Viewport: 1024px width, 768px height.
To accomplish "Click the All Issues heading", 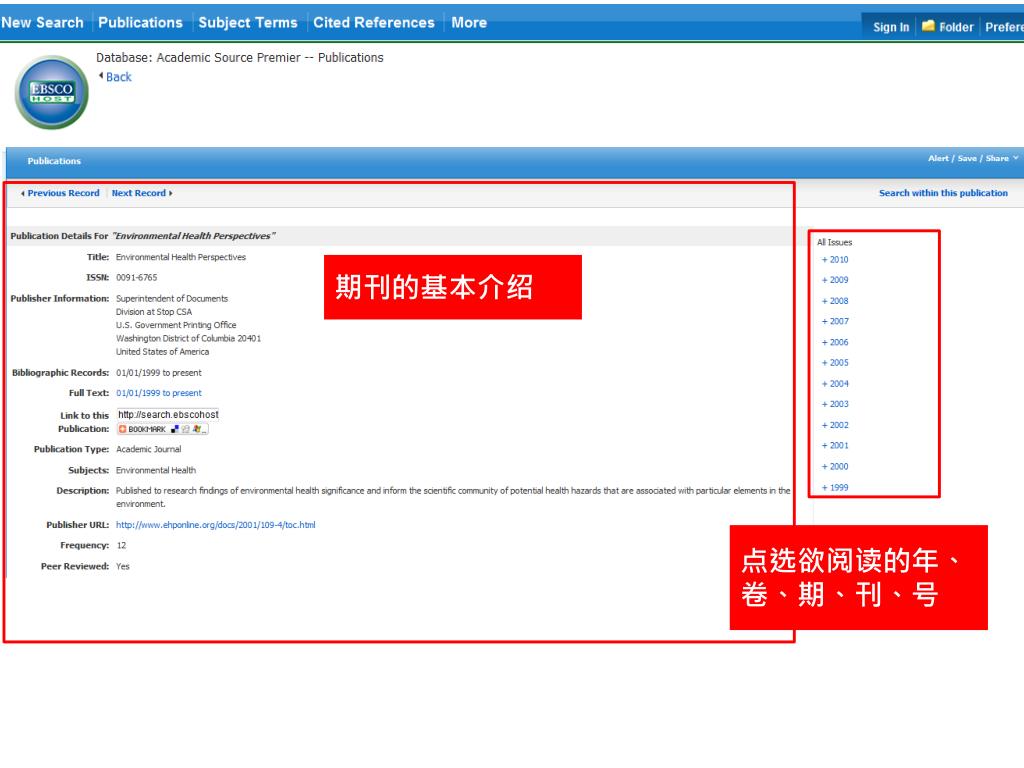I will [x=835, y=242].
